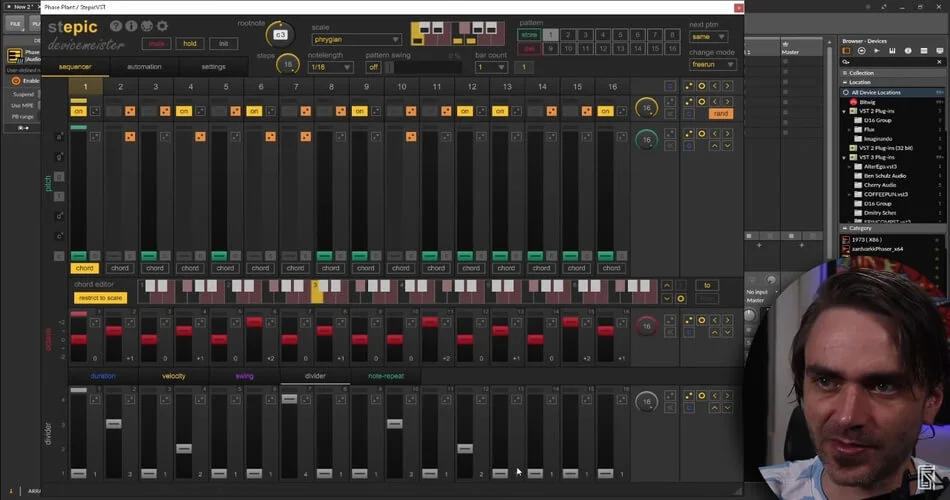The image size is (950, 500).
Task: Open the help question mark icon
Action: click(115, 26)
